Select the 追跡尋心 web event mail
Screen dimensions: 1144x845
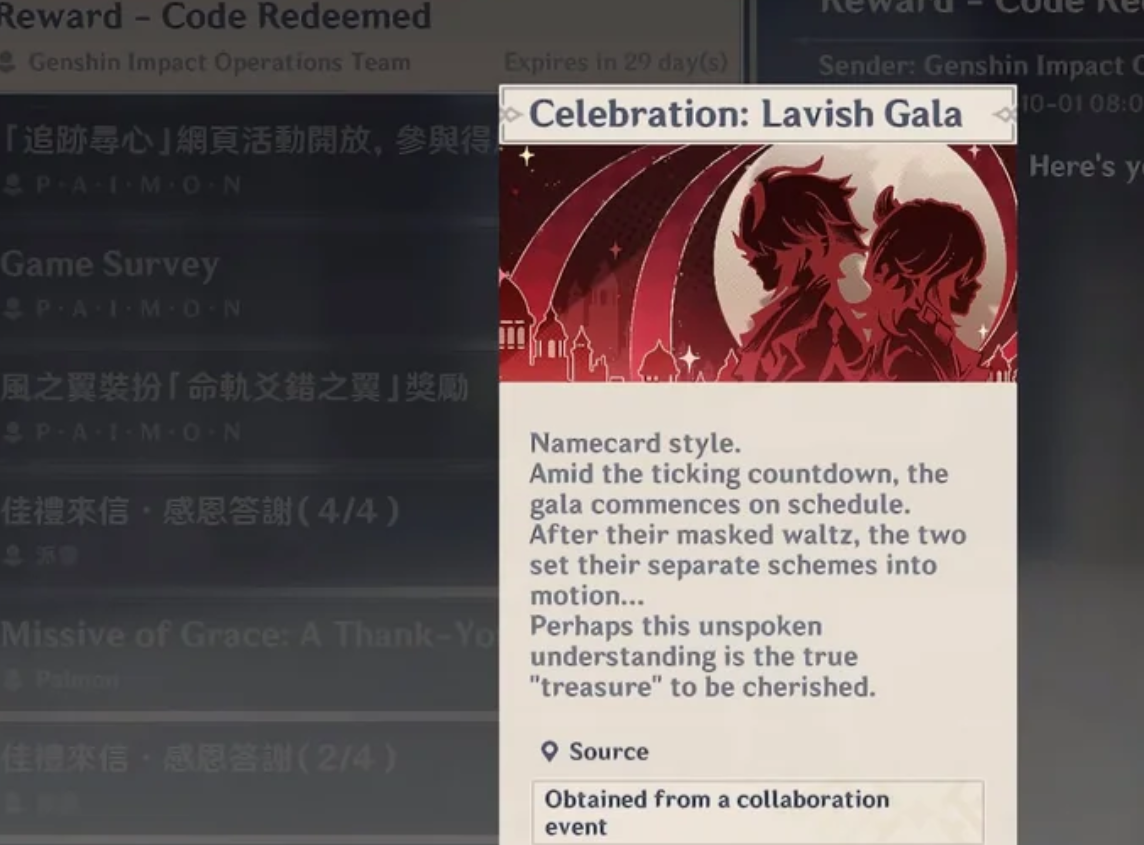[x=250, y=158]
